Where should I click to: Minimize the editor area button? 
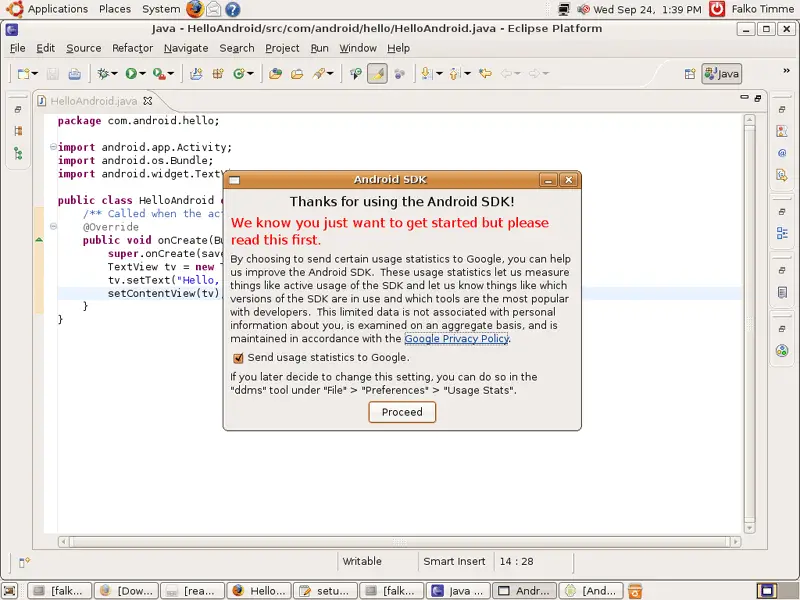[744, 97]
